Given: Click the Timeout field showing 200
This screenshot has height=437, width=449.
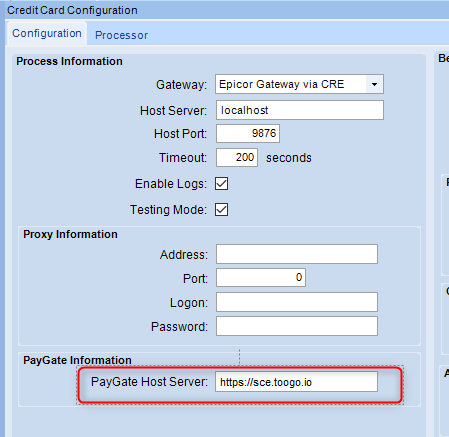Looking at the screenshot, I should tap(237, 157).
